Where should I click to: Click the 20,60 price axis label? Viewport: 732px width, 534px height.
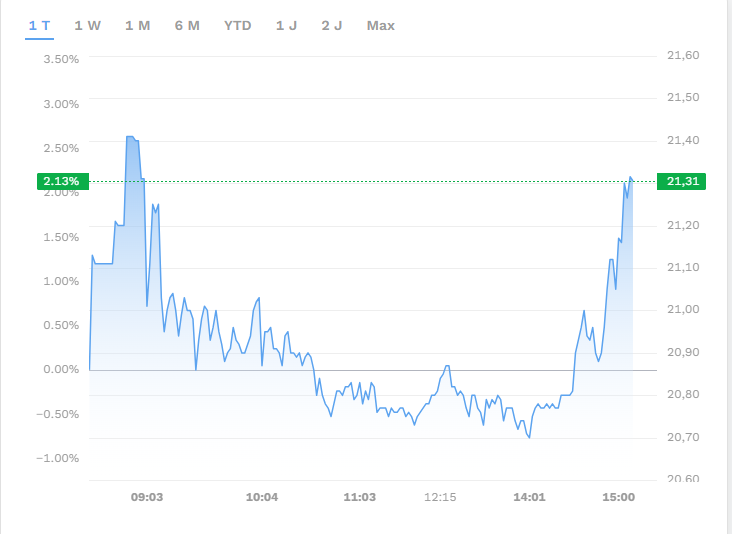point(683,479)
